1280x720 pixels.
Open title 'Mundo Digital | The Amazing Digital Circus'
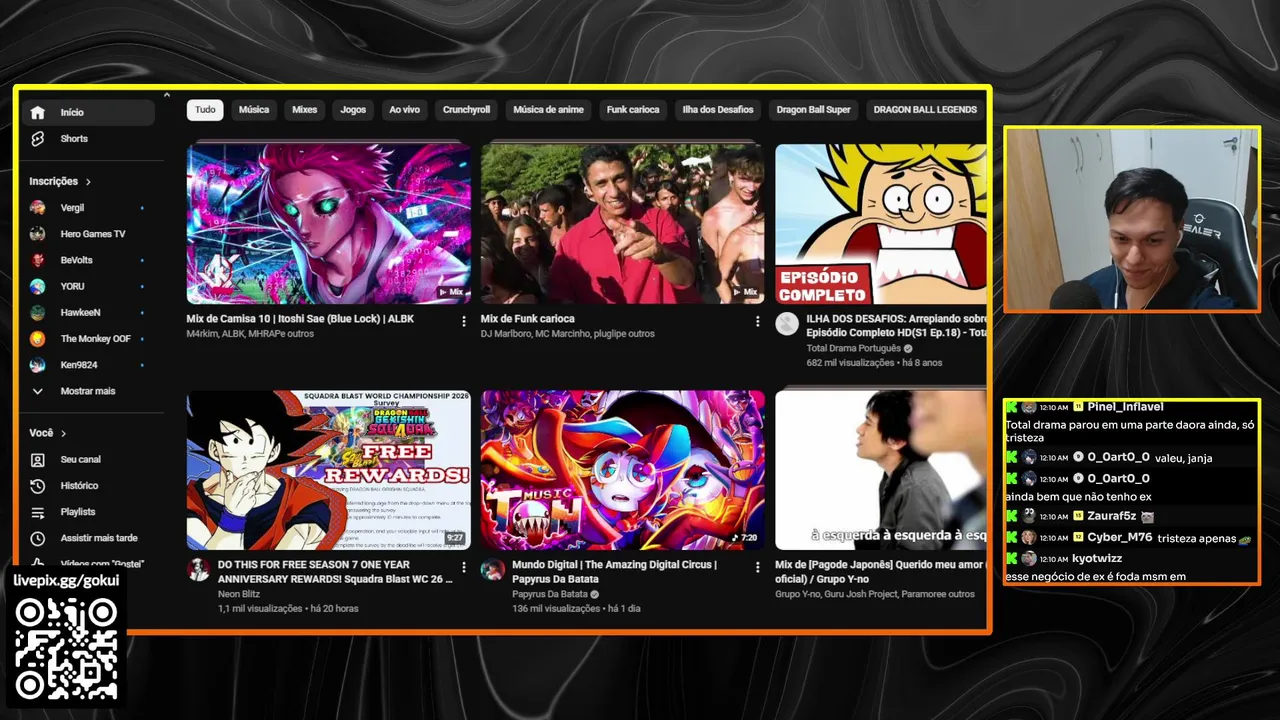tap(614, 572)
